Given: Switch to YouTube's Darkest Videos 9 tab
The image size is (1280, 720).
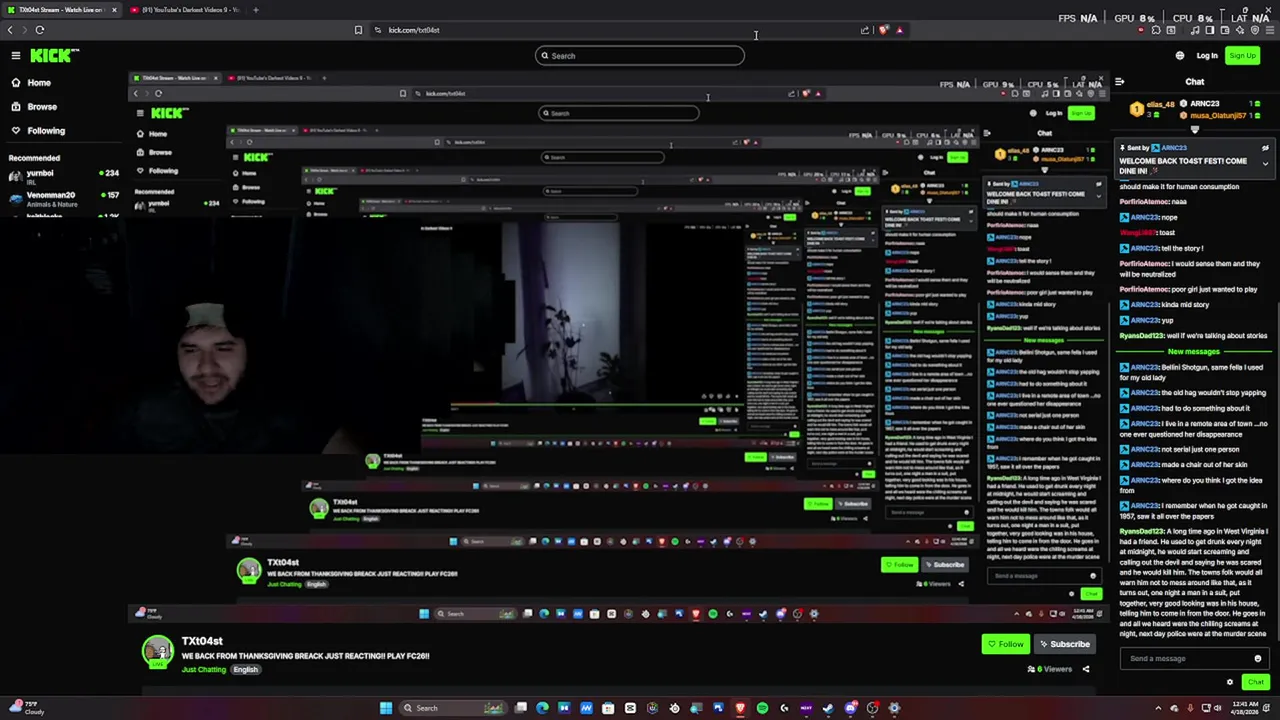Looking at the screenshot, I should 186,10.
